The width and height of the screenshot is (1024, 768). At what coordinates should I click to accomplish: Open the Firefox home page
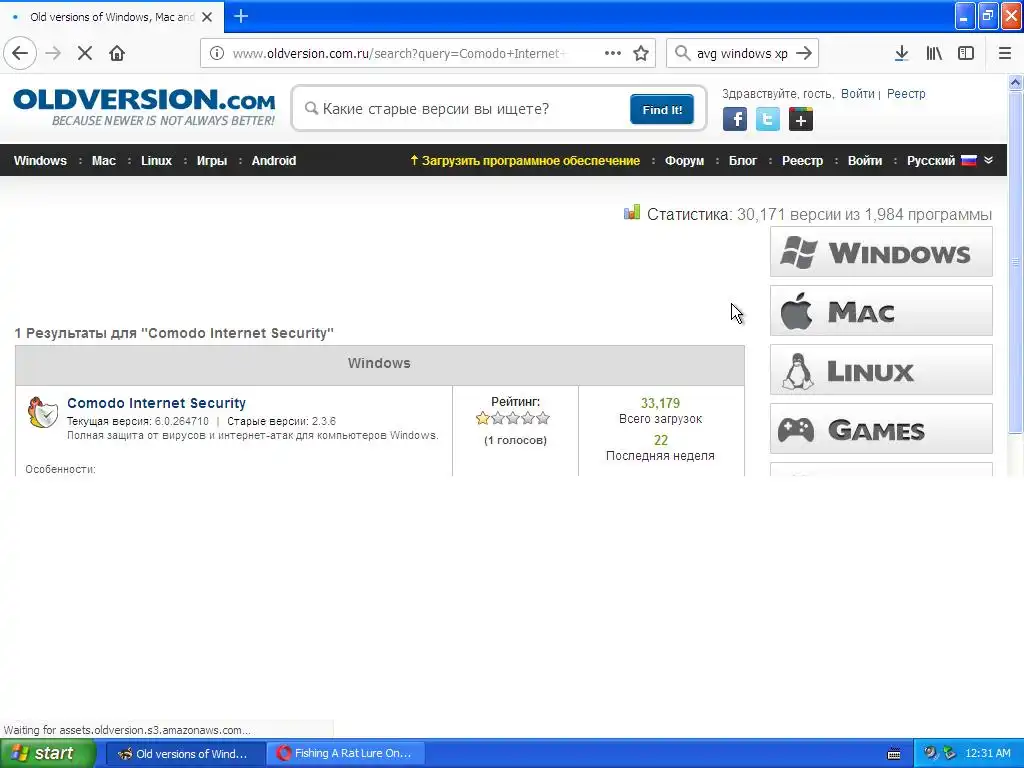(117, 53)
